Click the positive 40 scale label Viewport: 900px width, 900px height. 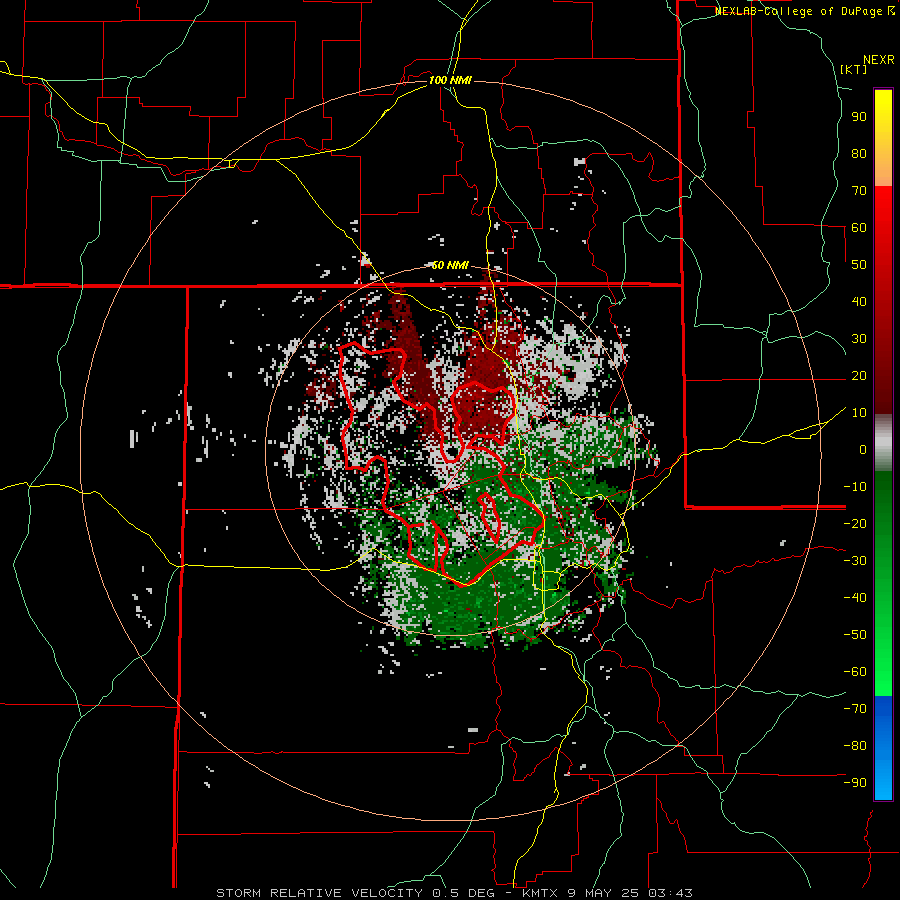tap(859, 301)
